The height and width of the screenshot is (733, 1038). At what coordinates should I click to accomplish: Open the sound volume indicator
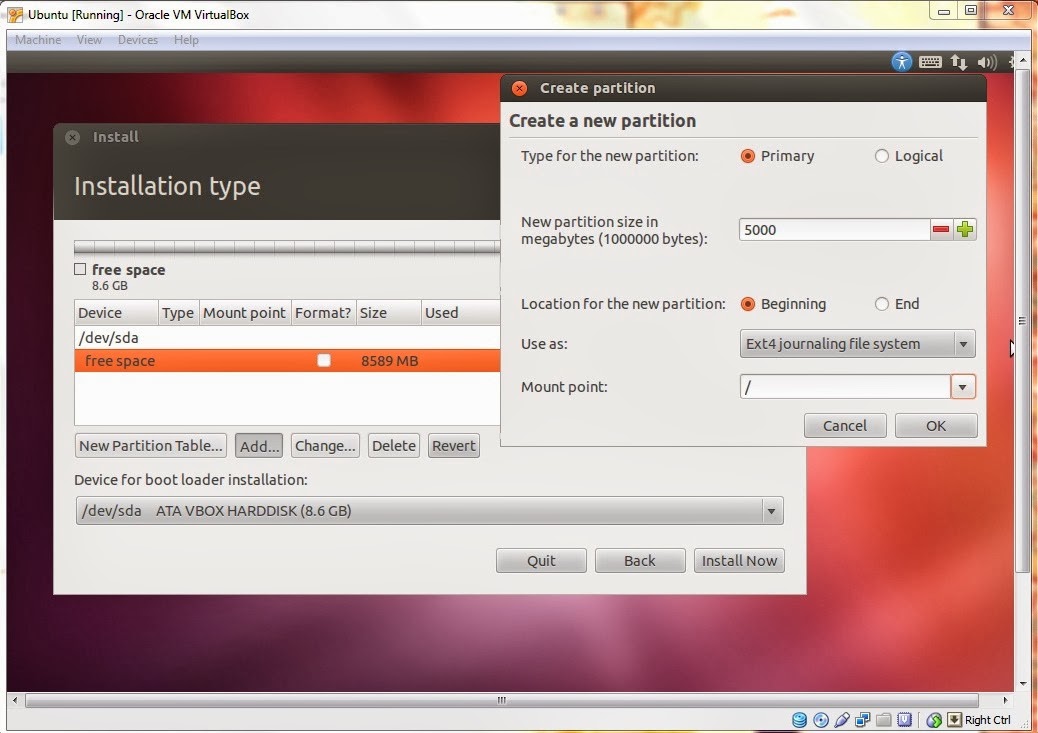(x=986, y=62)
